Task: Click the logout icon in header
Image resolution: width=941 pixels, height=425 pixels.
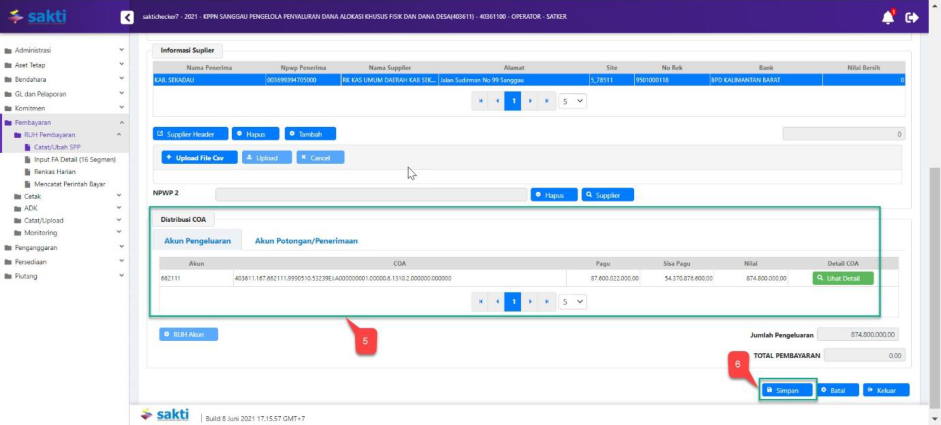Action: (911, 17)
